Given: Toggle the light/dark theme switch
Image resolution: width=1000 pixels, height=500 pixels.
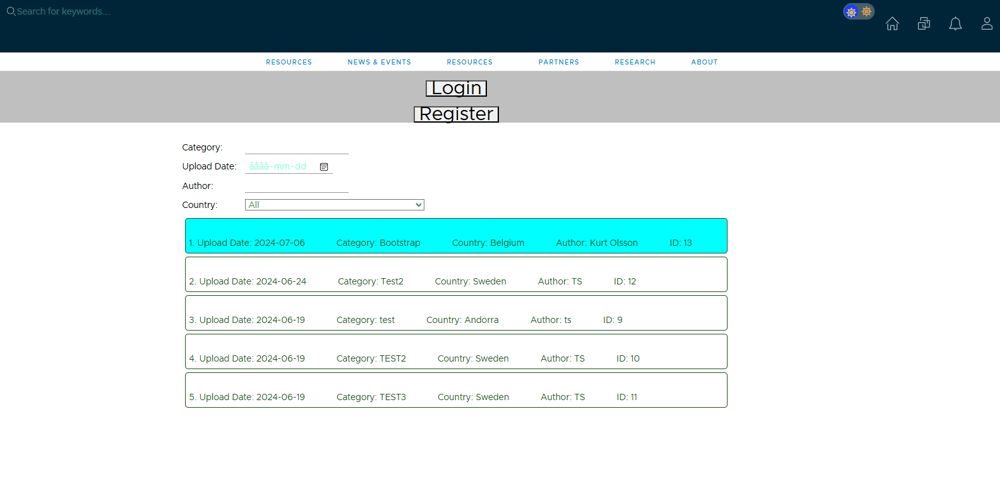Looking at the screenshot, I should click(x=858, y=12).
